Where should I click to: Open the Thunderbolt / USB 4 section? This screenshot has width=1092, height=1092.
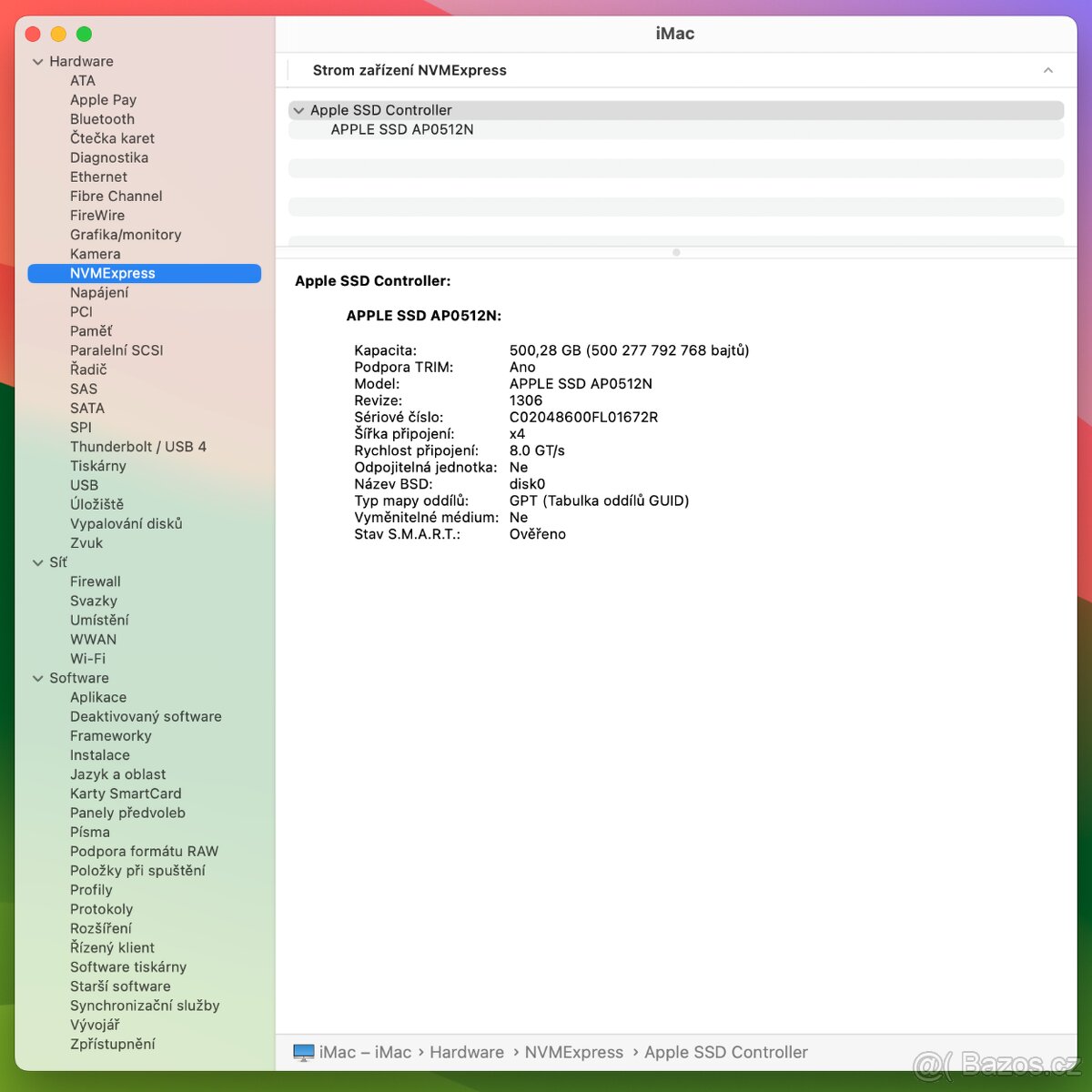point(138,446)
